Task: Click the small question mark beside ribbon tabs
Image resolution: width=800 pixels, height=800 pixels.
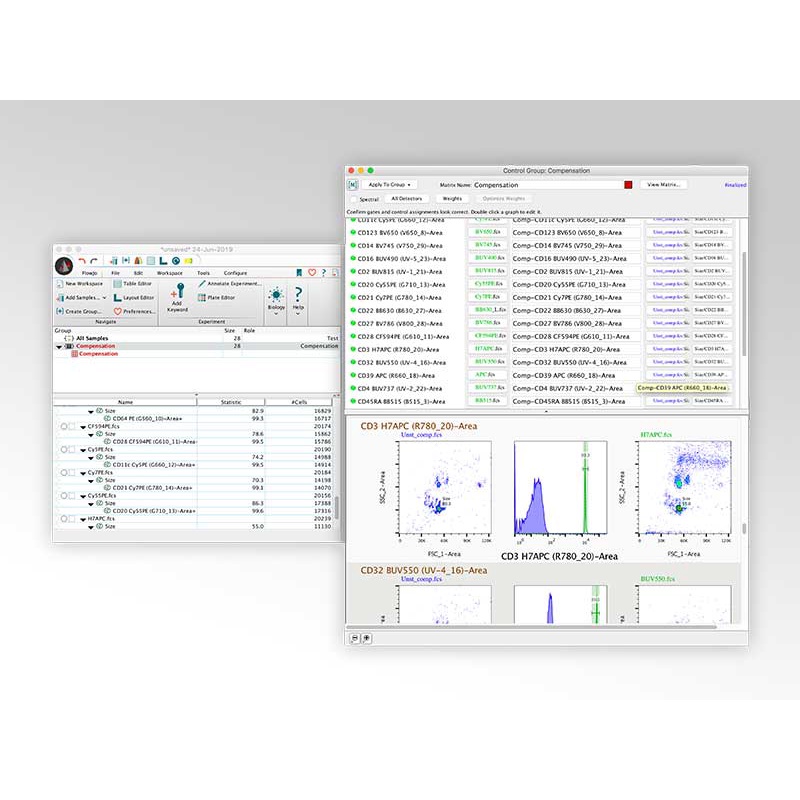Action: [x=323, y=273]
